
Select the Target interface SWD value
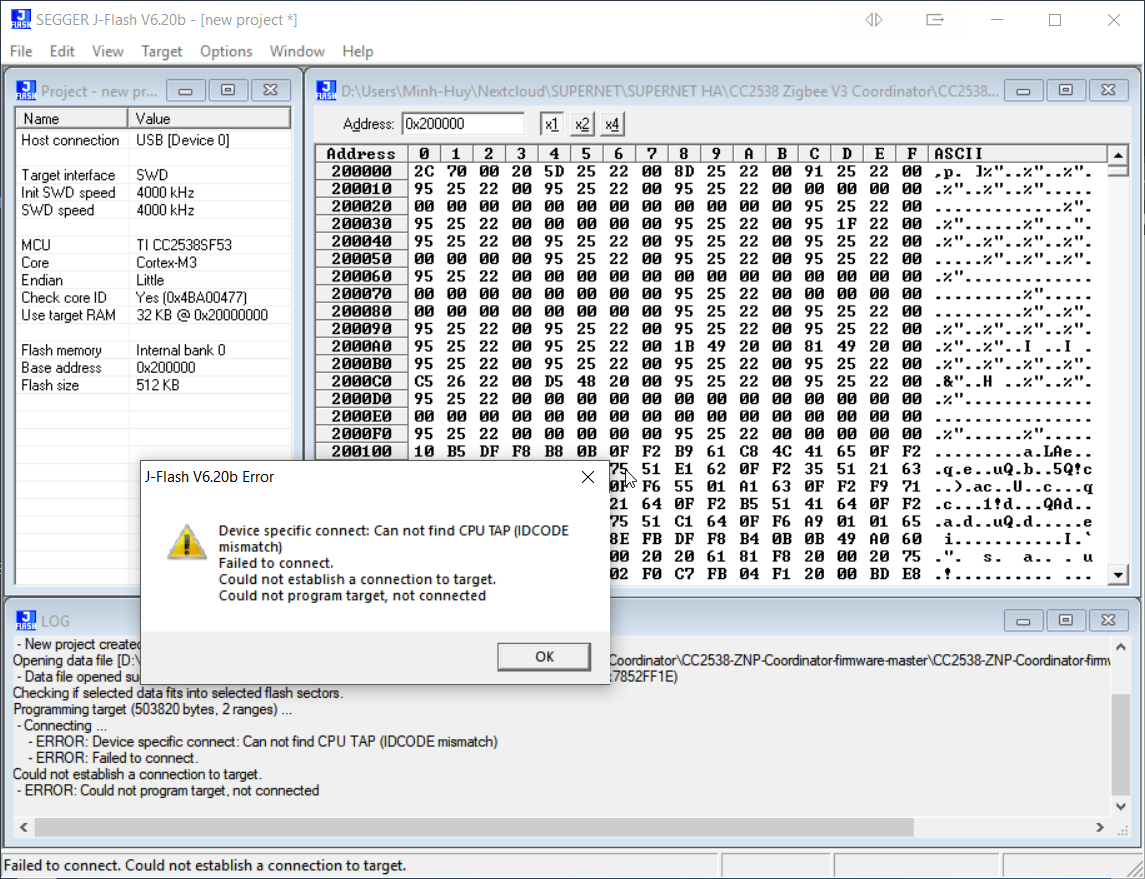pos(152,175)
